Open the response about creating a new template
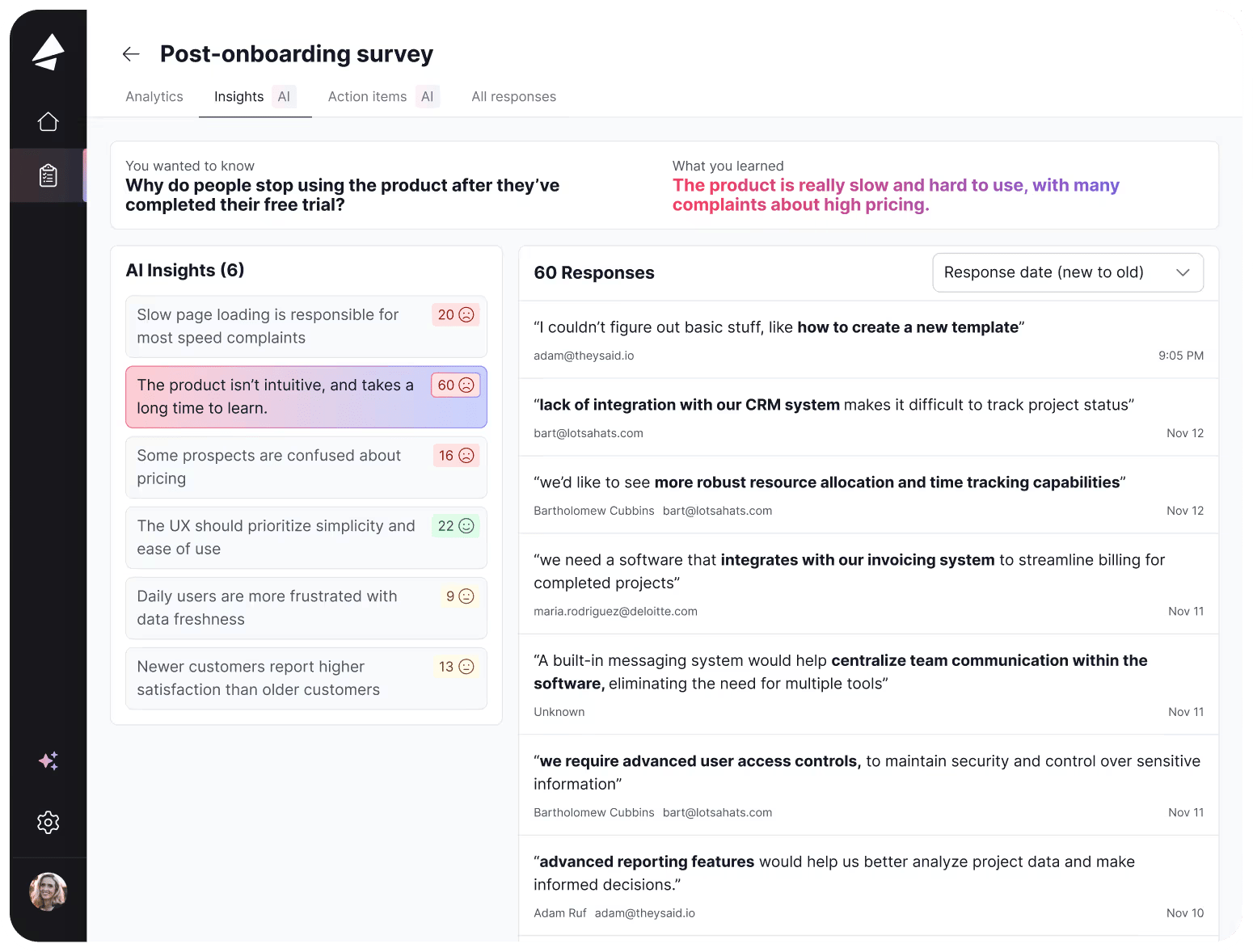1253x952 pixels. 868,339
